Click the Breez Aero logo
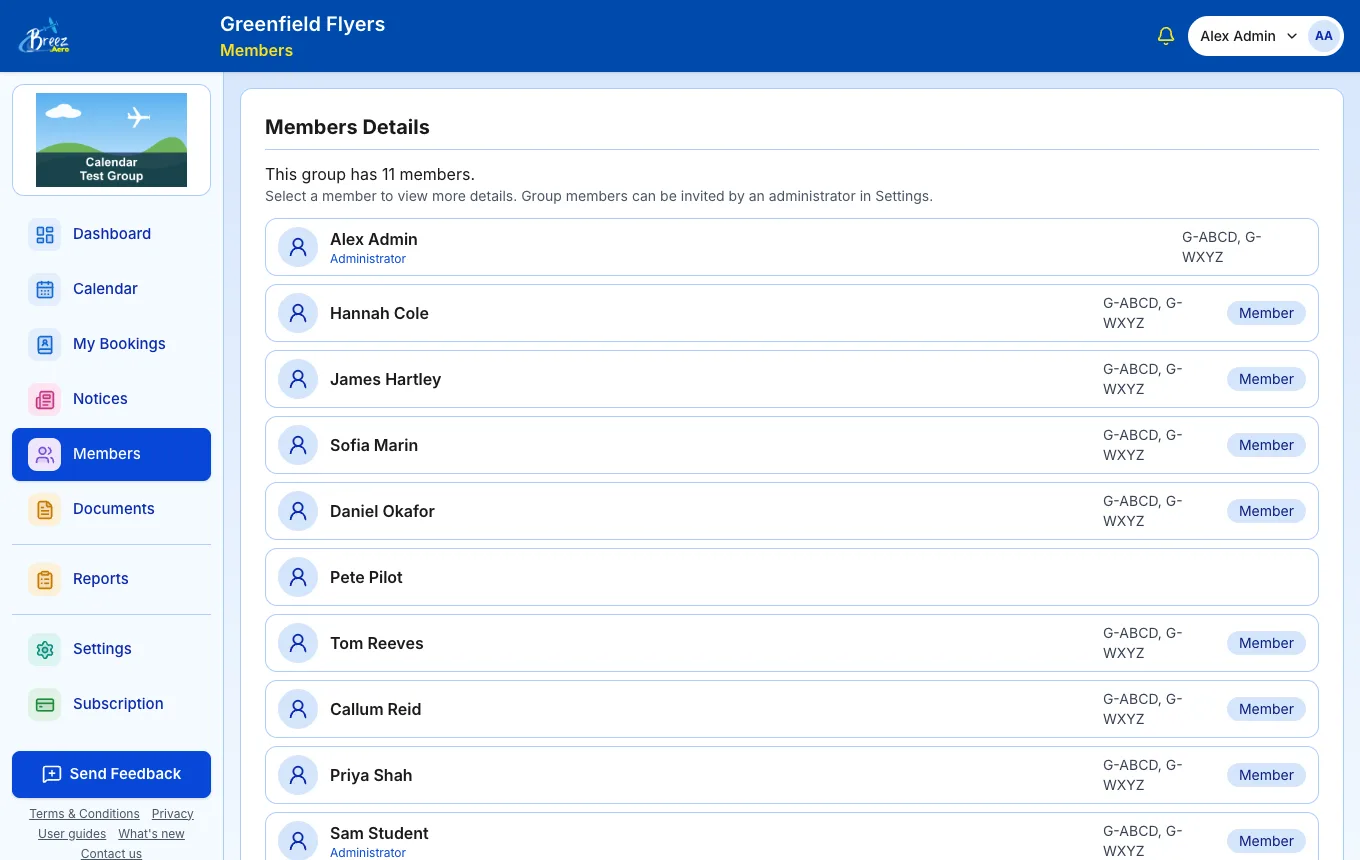The width and height of the screenshot is (1360, 860). pos(44,36)
